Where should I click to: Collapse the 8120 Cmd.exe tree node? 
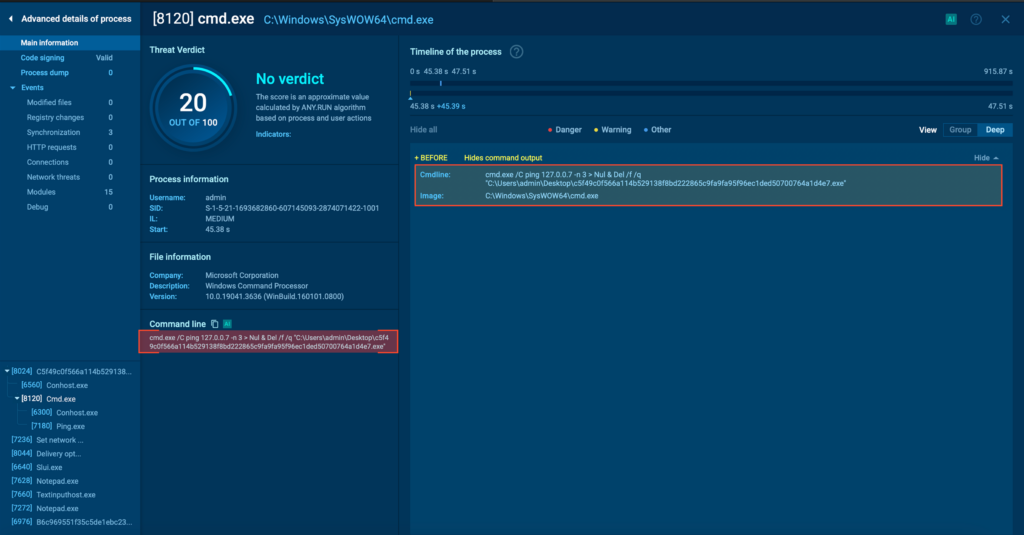(17, 399)
